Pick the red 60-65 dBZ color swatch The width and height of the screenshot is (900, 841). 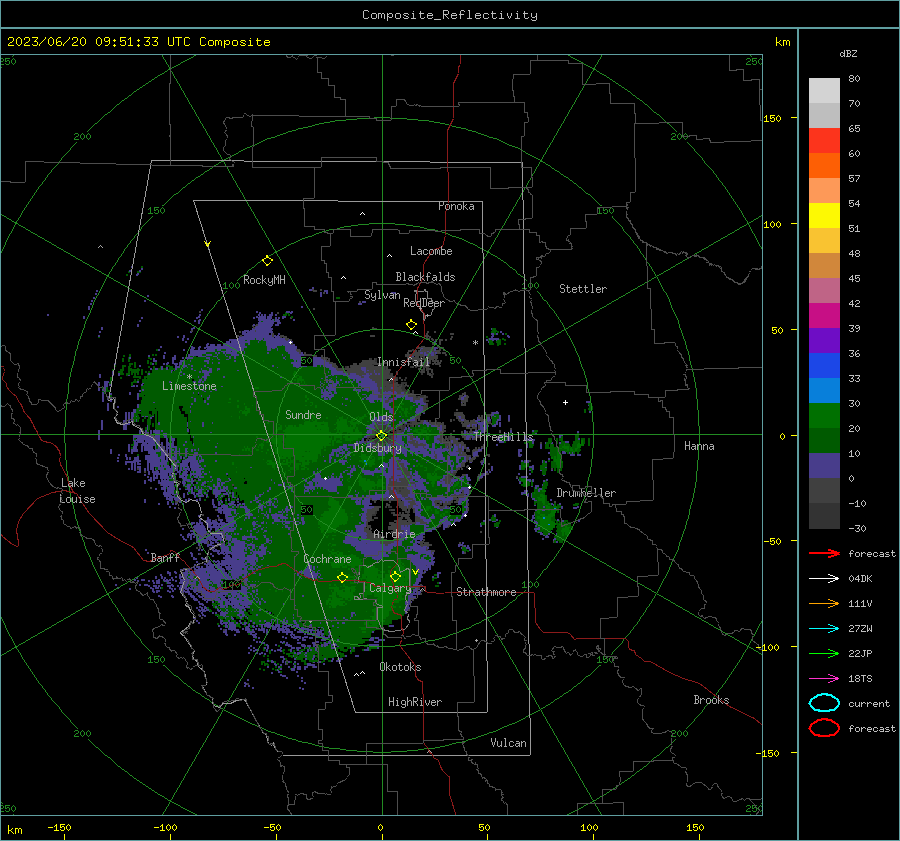click(824, 141)
